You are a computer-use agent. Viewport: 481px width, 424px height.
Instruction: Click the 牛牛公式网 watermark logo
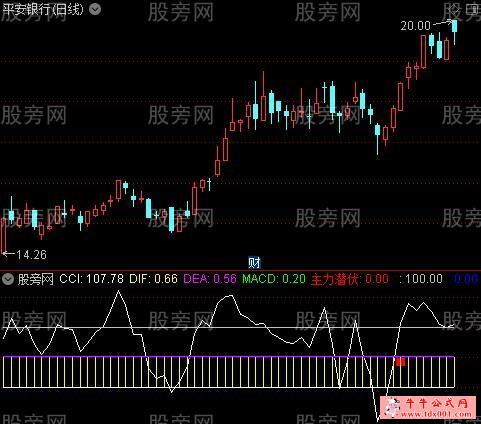[430, 407]
